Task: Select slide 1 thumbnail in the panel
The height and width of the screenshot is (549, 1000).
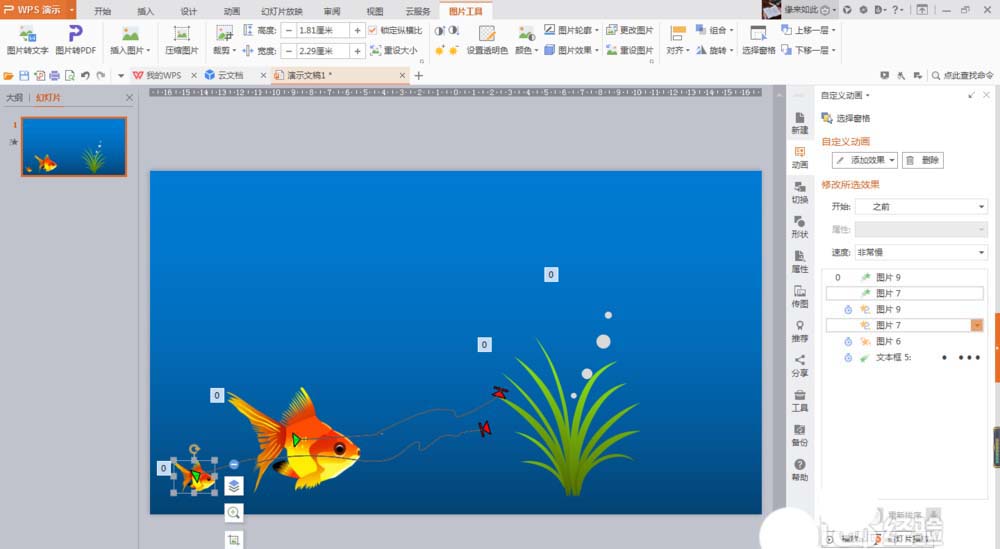Action: click(x=74, y=147)
